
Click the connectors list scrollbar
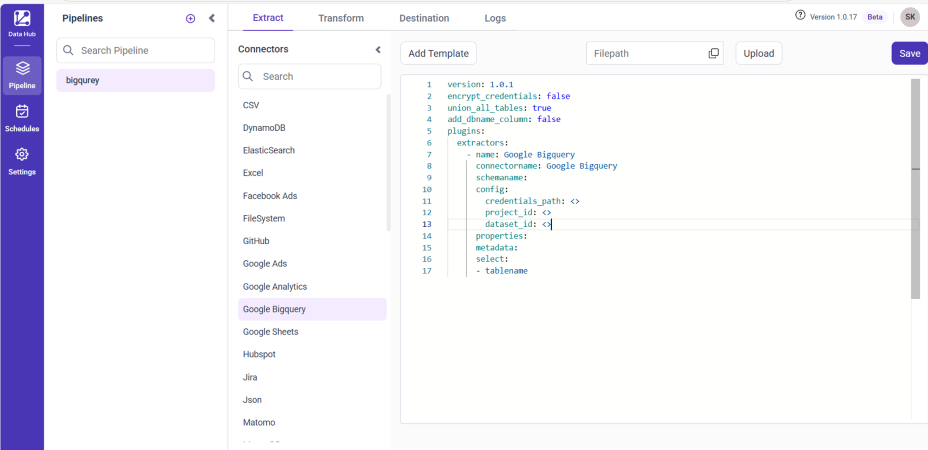tap(388, 162)
